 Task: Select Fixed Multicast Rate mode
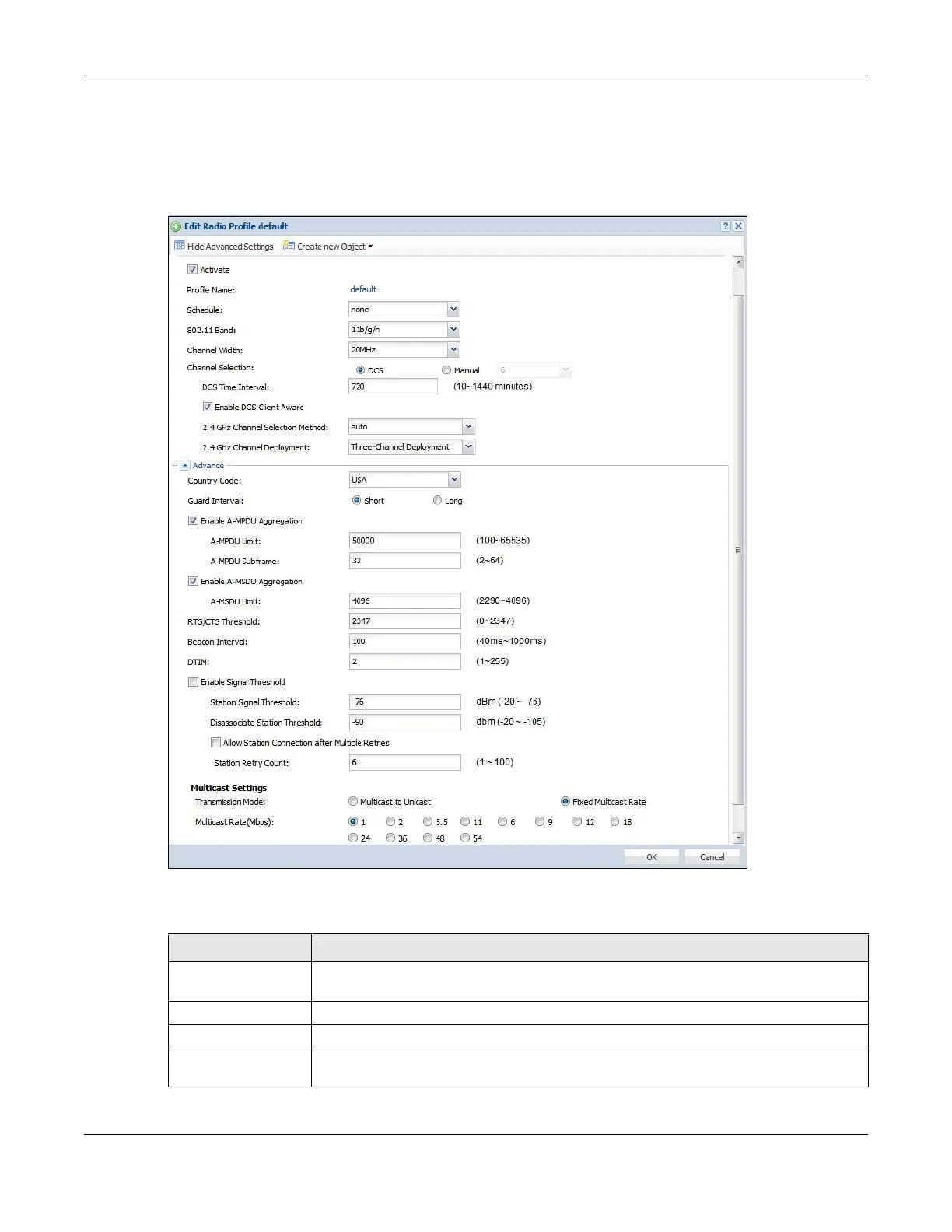click(565, 801)
